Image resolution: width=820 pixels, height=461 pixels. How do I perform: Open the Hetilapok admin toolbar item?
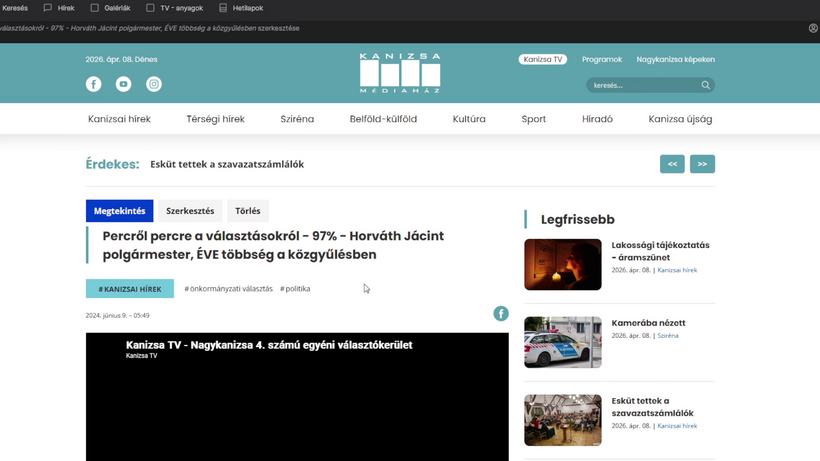241,8
